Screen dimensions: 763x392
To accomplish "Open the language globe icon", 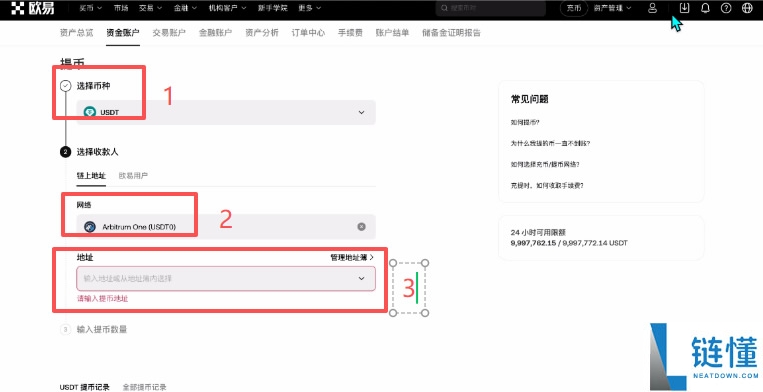I will (747, 8).
